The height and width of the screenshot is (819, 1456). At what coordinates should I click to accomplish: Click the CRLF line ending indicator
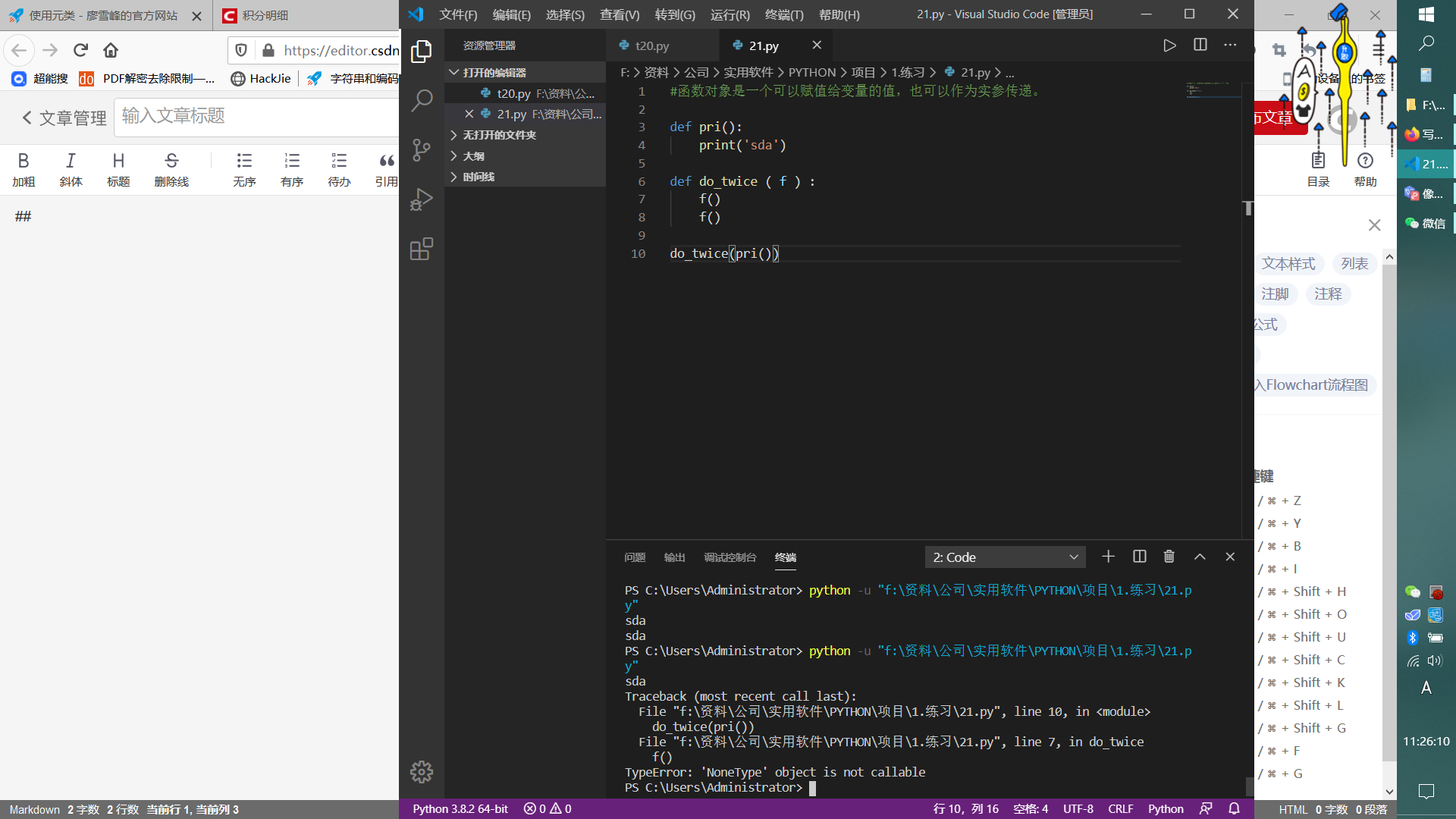point(1120,809)
